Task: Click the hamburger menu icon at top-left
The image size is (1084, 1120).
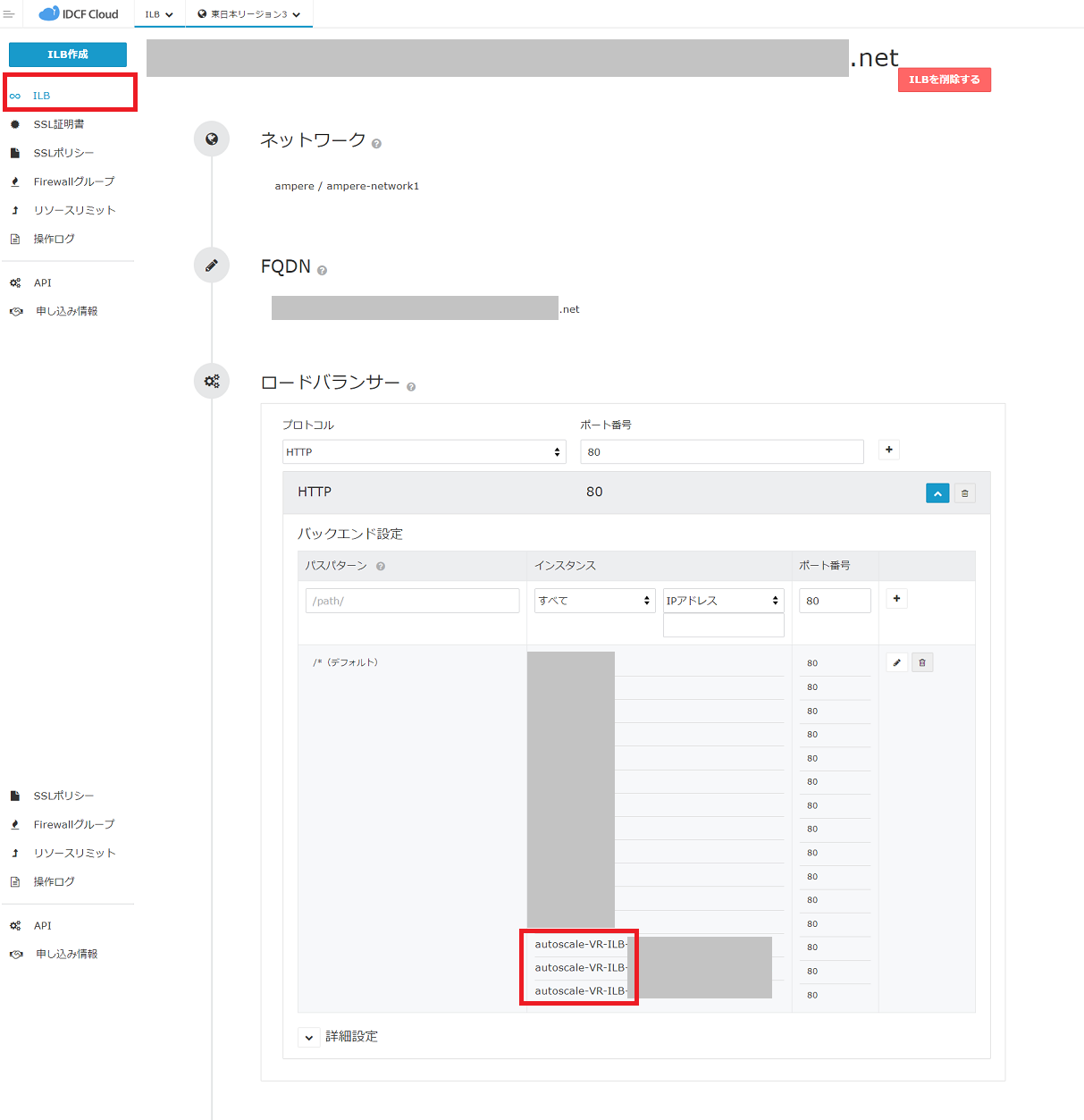Action: point(9,14)
